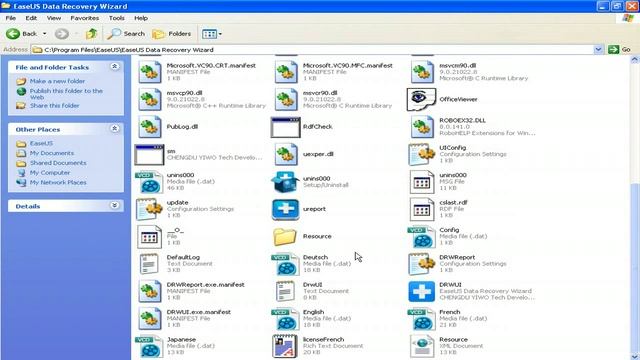Go up one folder level
The height and width of the screenshot is (360, 640).
click(x=91, y=34)
